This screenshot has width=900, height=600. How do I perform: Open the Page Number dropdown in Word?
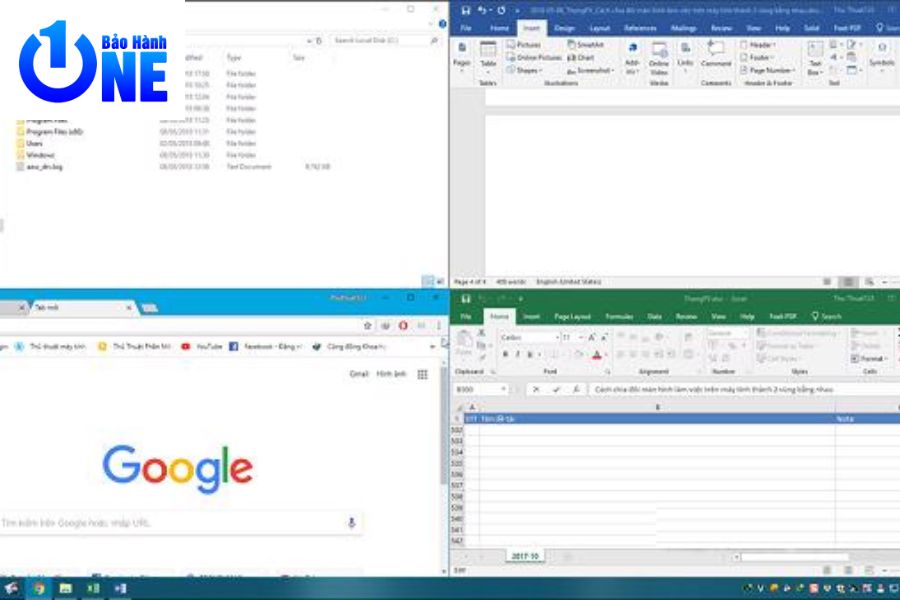(x=769, y=71)
